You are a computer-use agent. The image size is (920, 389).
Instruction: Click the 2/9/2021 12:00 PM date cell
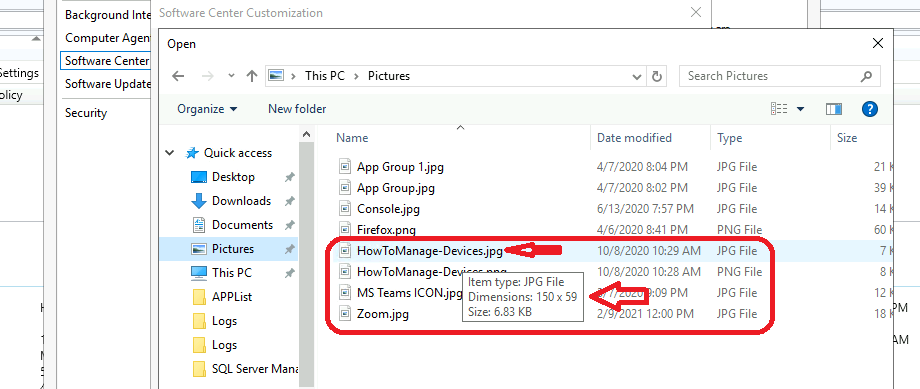pyautogui.click(x=644, y=314)
